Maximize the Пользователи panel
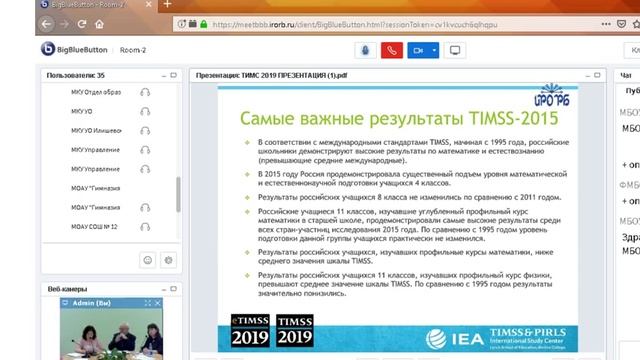This screenshot has height=360, width=640. pos(173,76)
